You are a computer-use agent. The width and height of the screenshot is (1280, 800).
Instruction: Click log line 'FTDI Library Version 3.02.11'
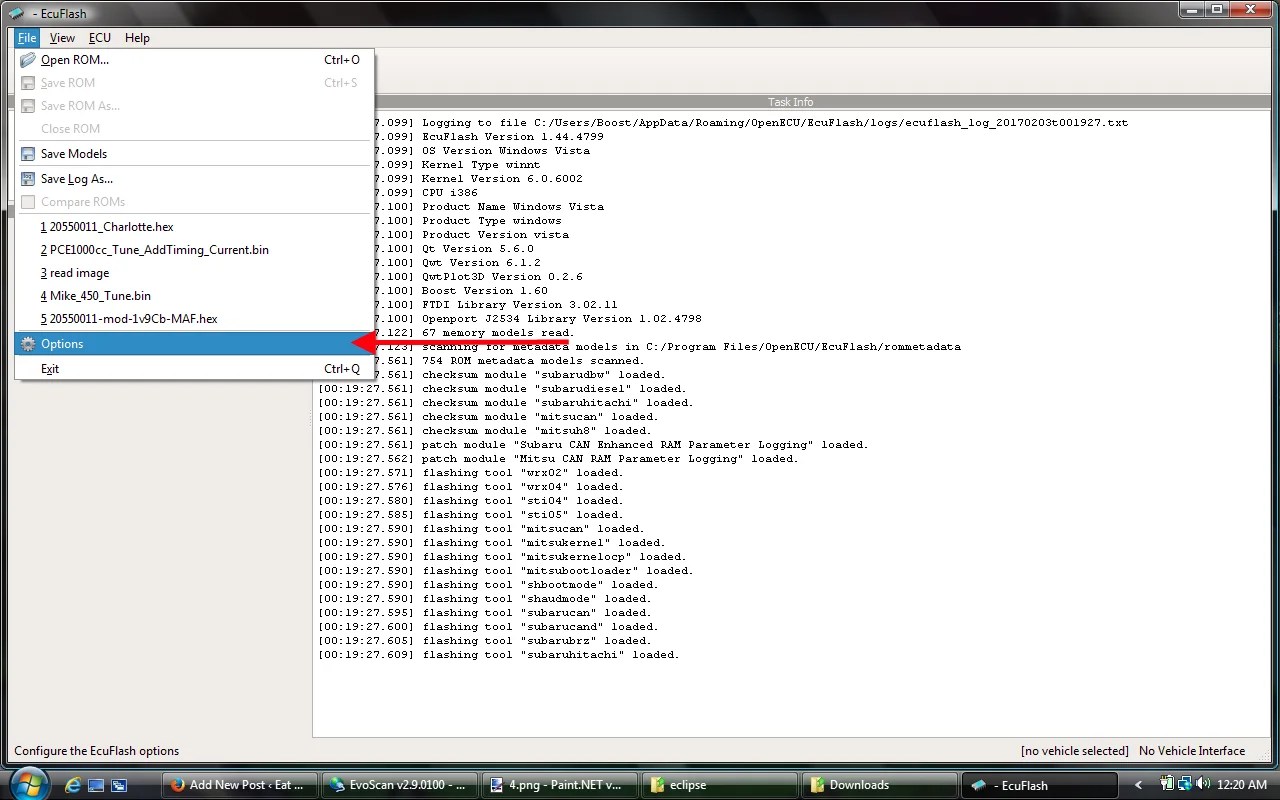pos(520,305)
